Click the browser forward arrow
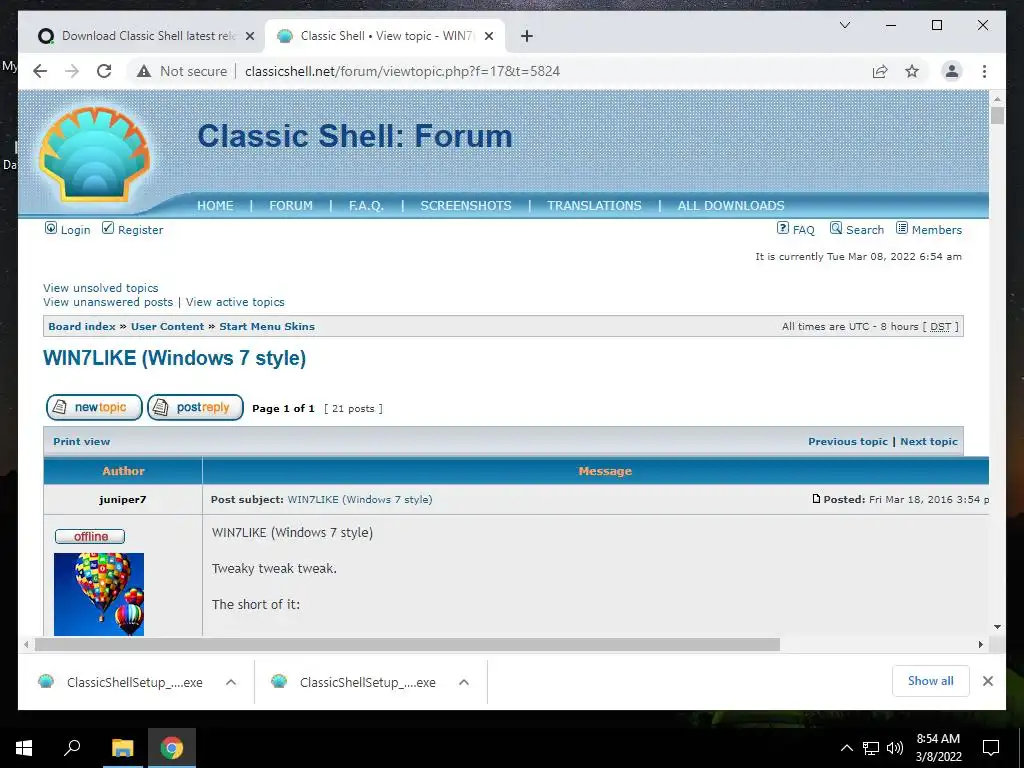This screenshot has height=768, width=1024. click(72, 71)
